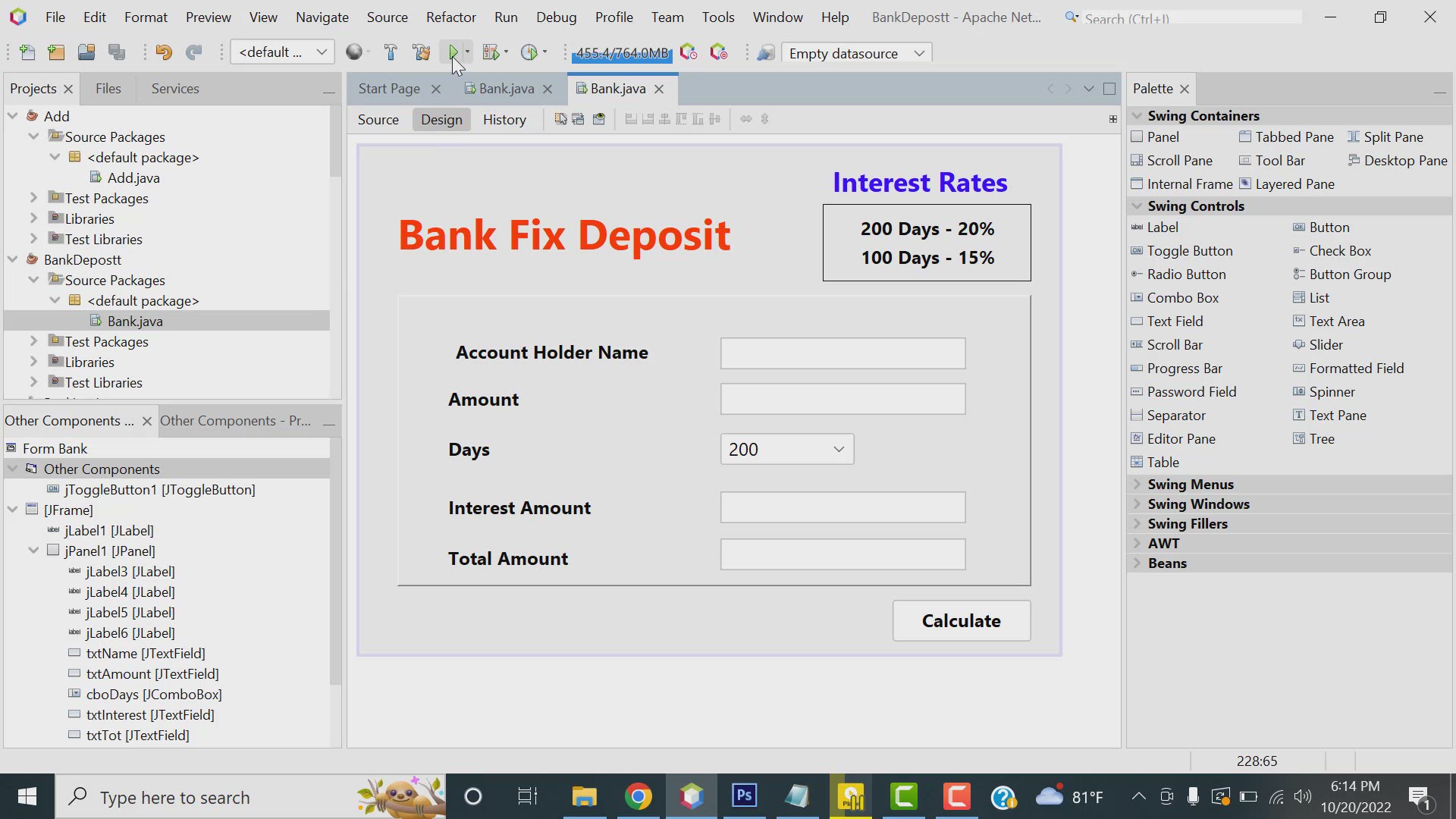
Task: Open the Profile Project tool
Action: 532,52
